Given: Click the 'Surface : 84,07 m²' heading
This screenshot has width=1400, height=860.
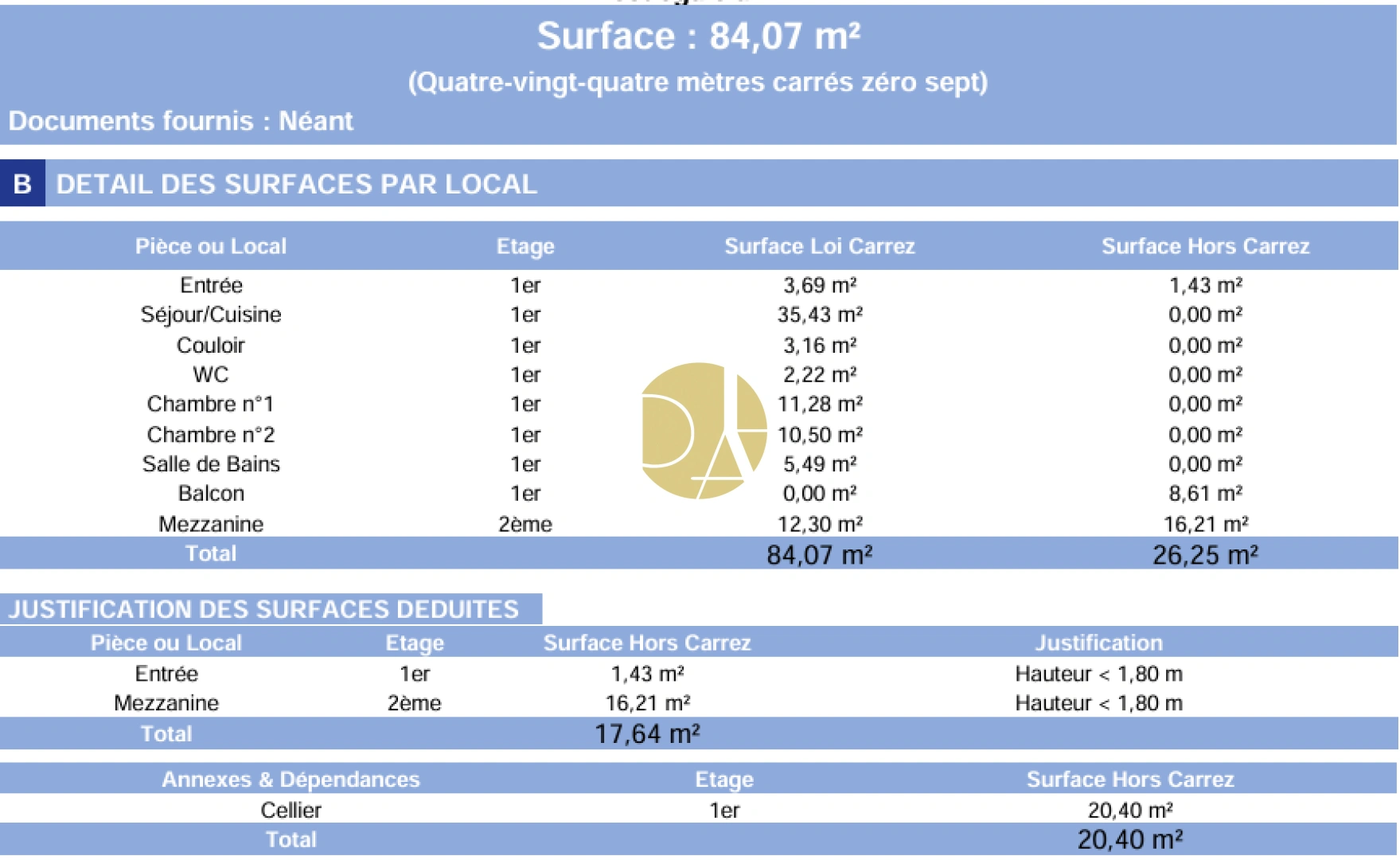Looking at the screenshot, I should pyautogui.click(x=698, y=36).
